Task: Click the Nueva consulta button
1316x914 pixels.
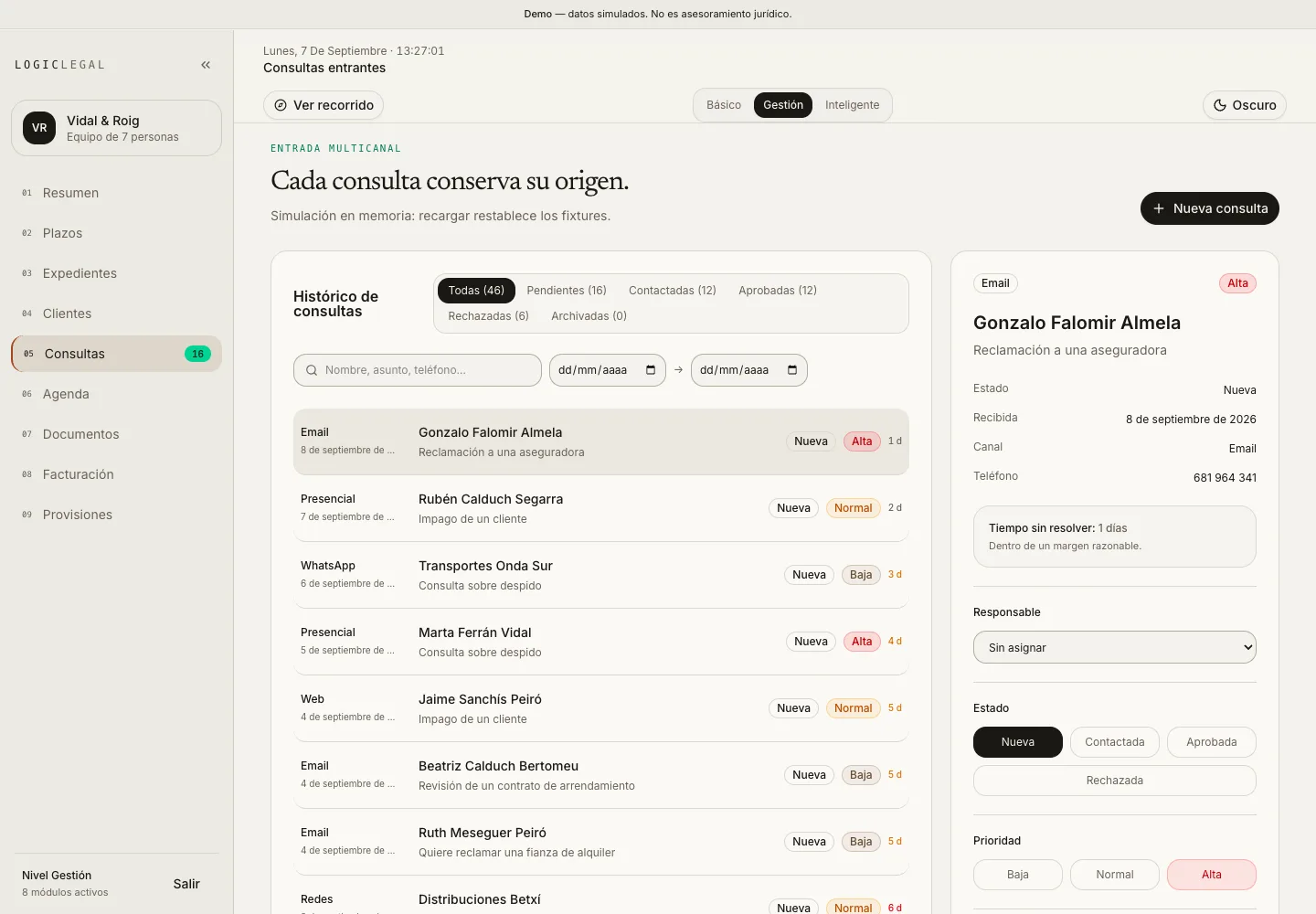Action: (1210, 208)
